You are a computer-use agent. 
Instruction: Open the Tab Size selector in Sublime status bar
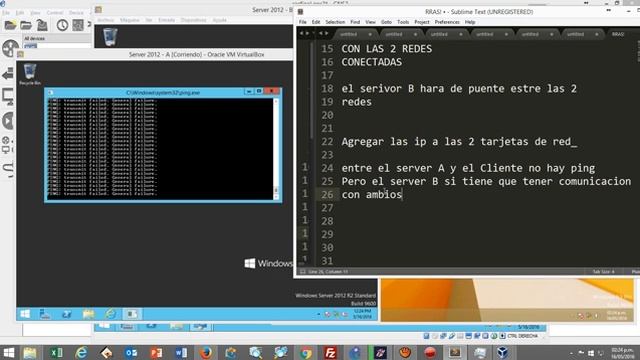603,272
